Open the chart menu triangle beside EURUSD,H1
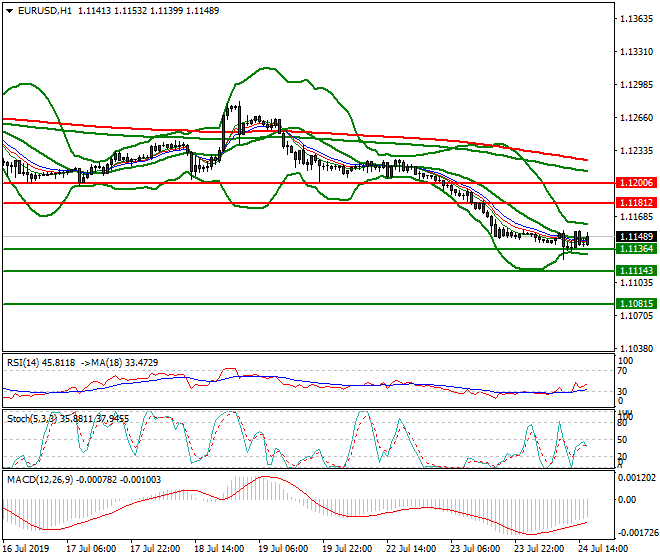This screenshot has width=660, height=560. pyautogui.click(x=10, y=11)
